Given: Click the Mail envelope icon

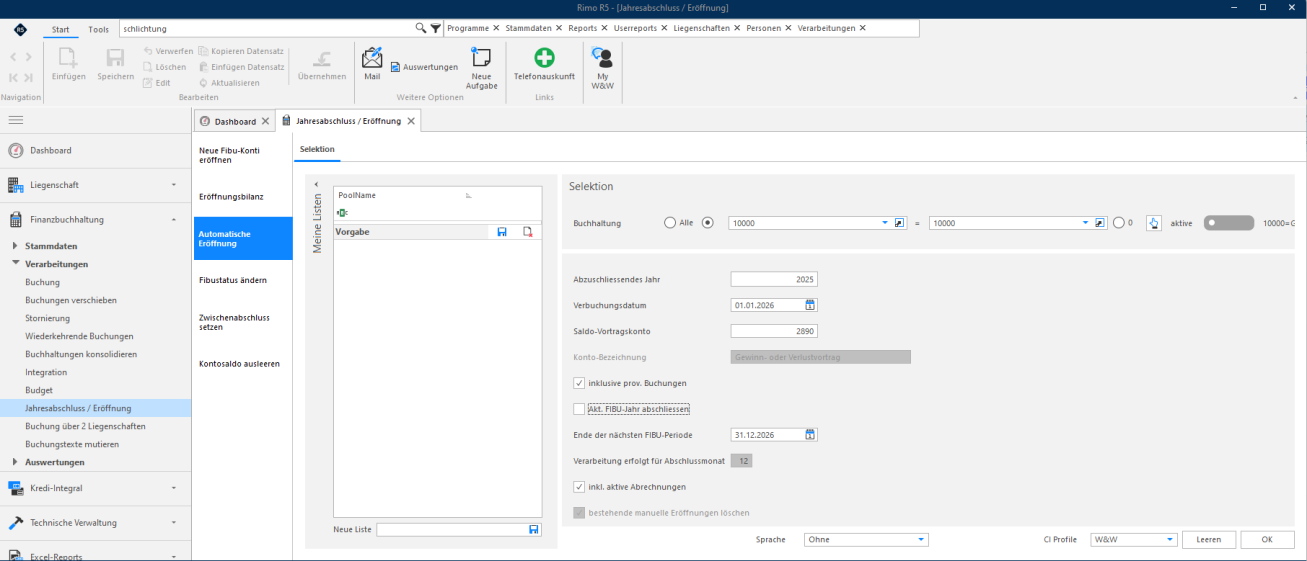Looking at the screenshot, I should (372, 58).
